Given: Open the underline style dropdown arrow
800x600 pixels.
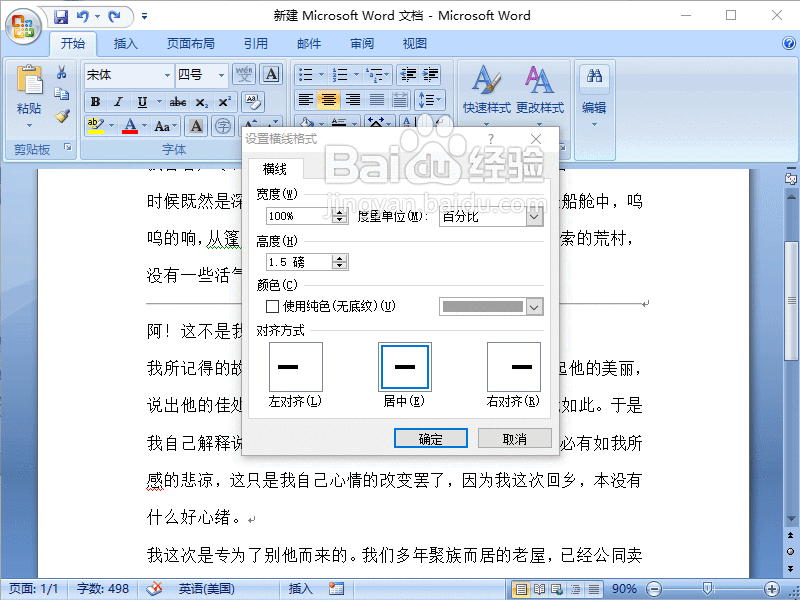Looking at the screenshot, I should click(x=159, y=102).
